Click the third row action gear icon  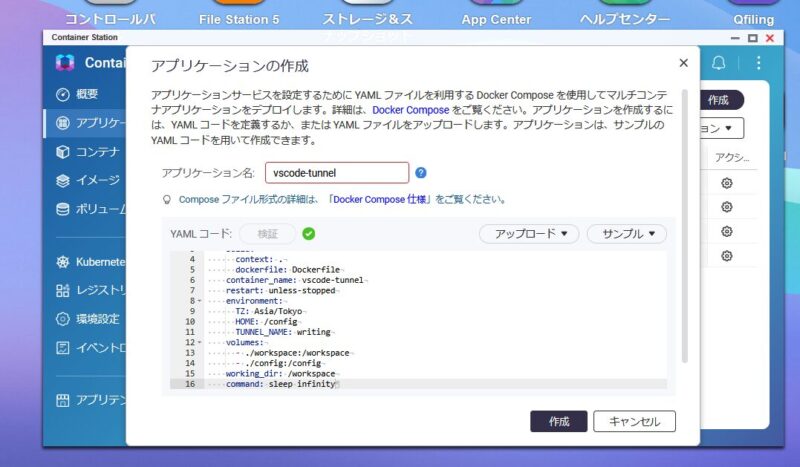(727, 231)
